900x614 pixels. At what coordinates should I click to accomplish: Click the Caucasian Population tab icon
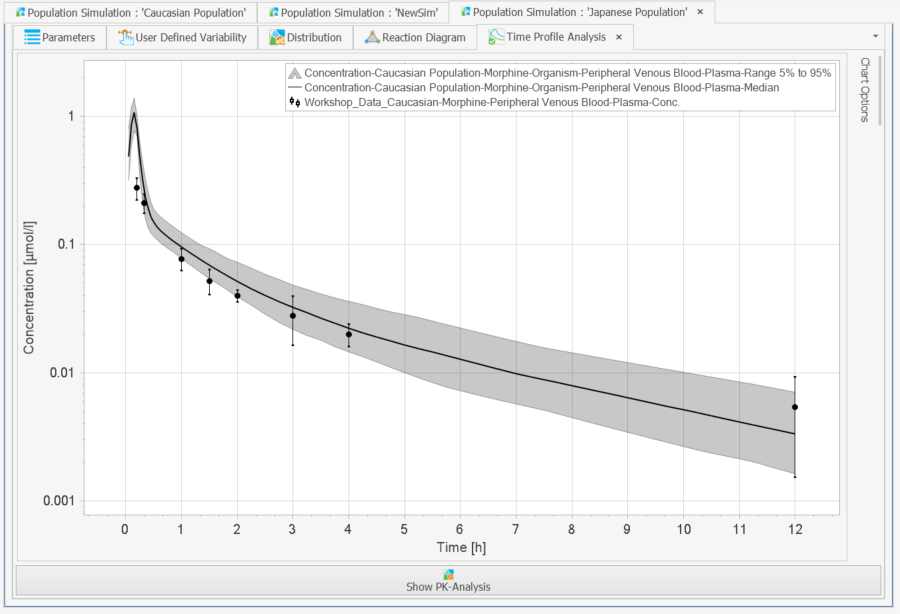[x=20, y=13]
